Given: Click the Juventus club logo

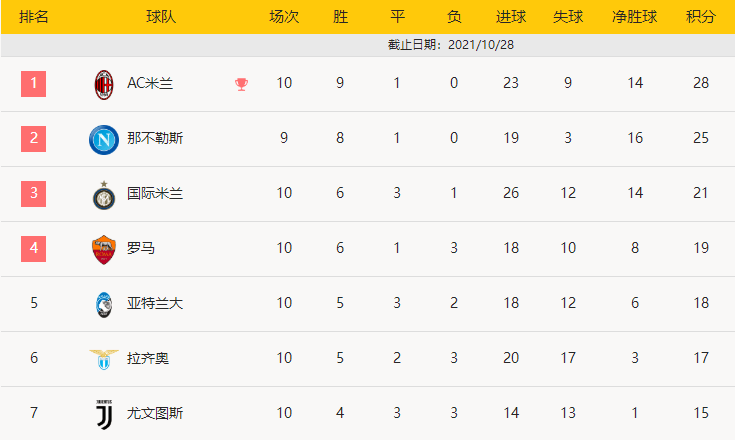Looking at the screenshot, I should pyautogui.click(x=104, y=414).
